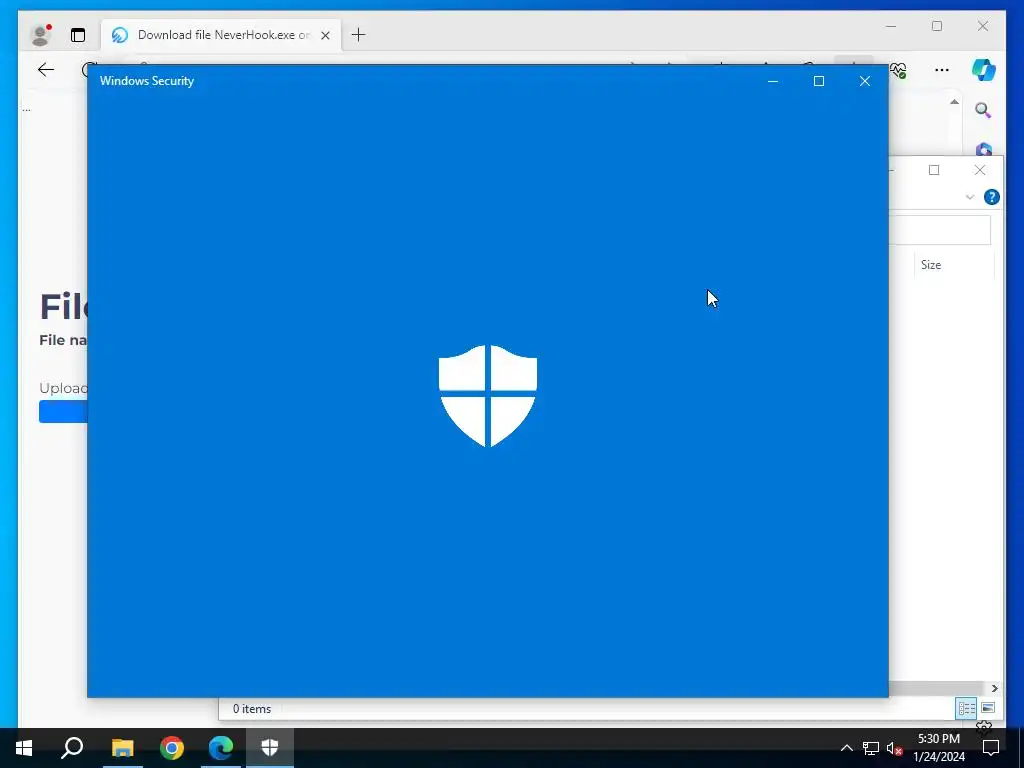
Task: Show hidden system tray icons
Action: click(x=846, y=748)
